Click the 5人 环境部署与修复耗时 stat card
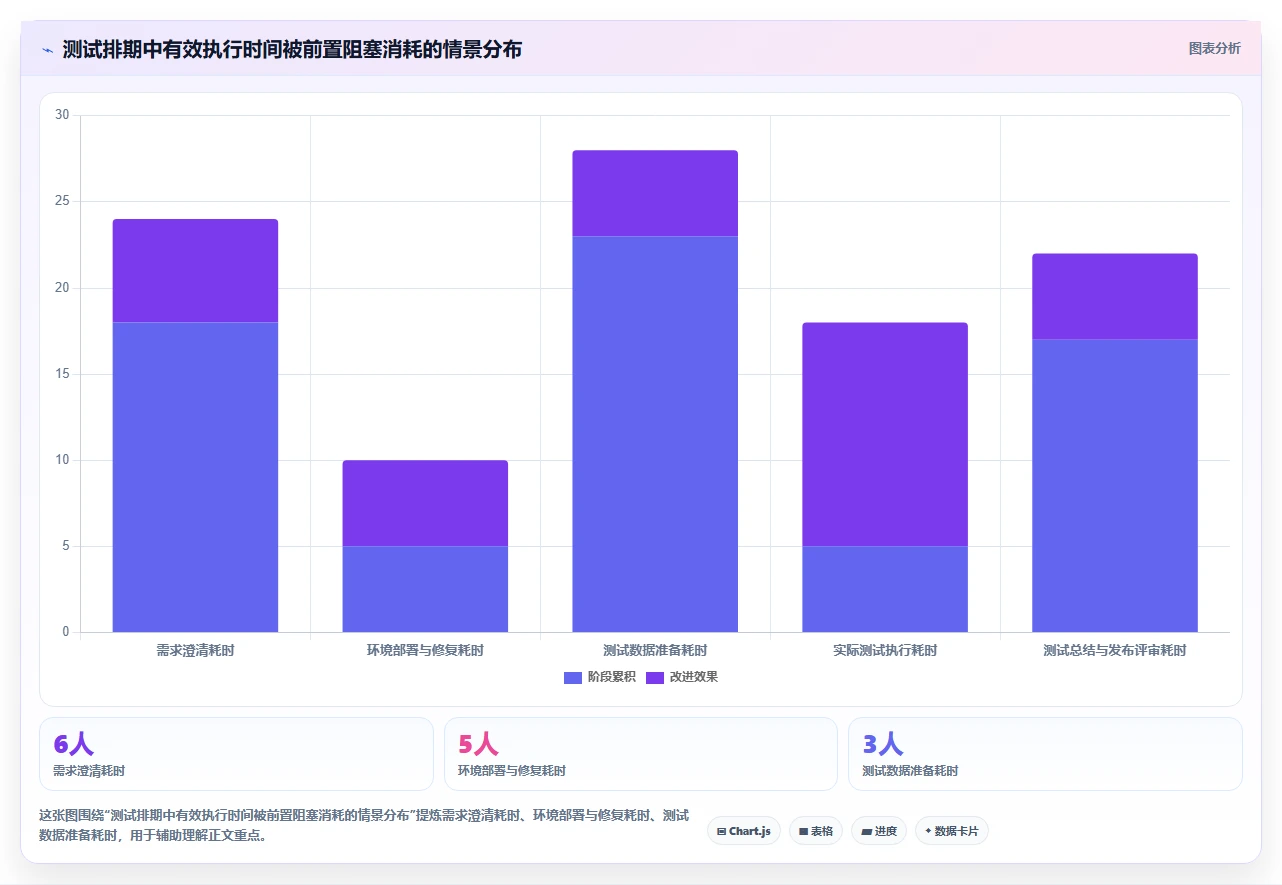 641,754
